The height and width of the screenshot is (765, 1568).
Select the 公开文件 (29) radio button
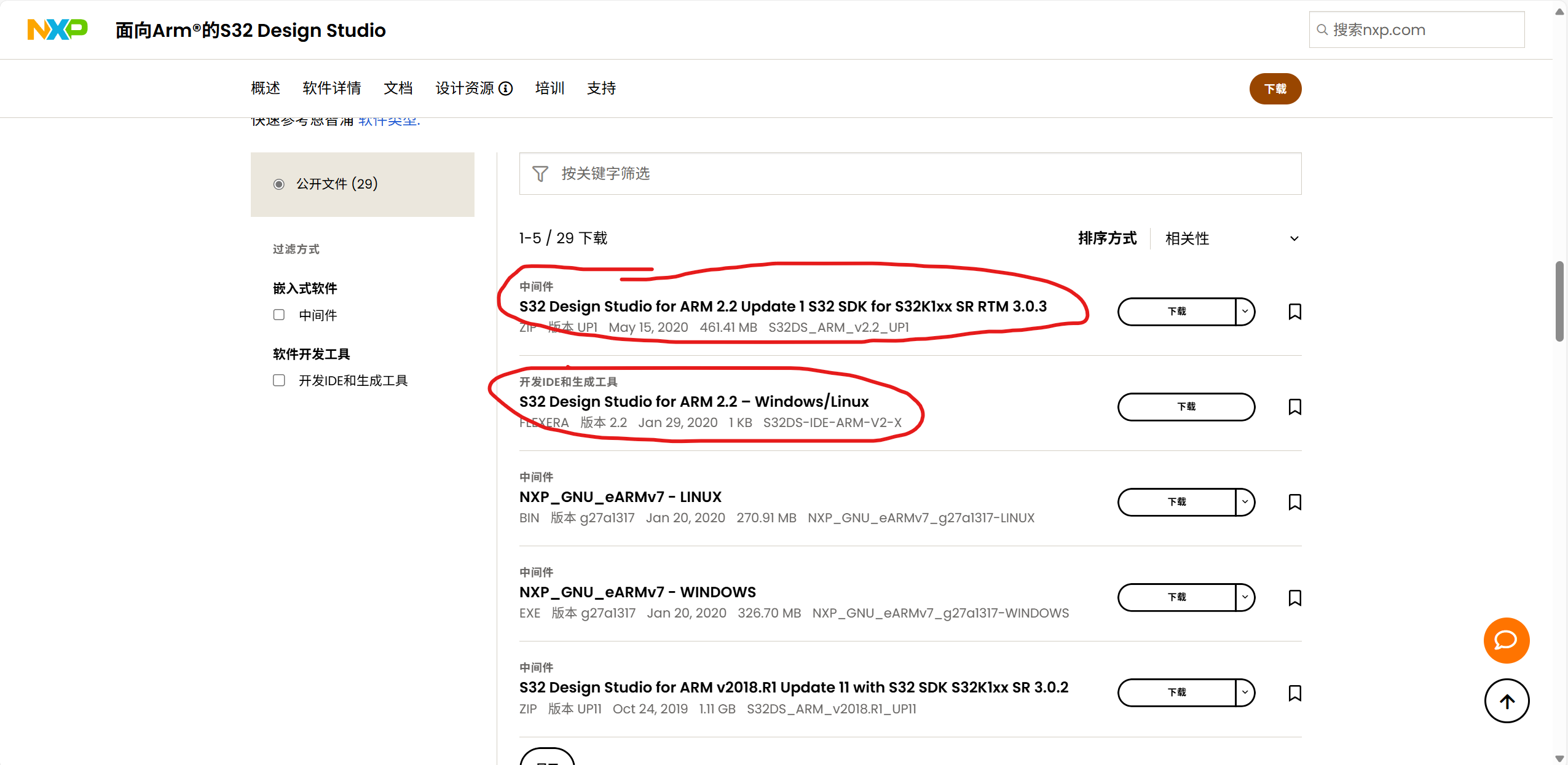pyautogui.click(x=278, y=184)
